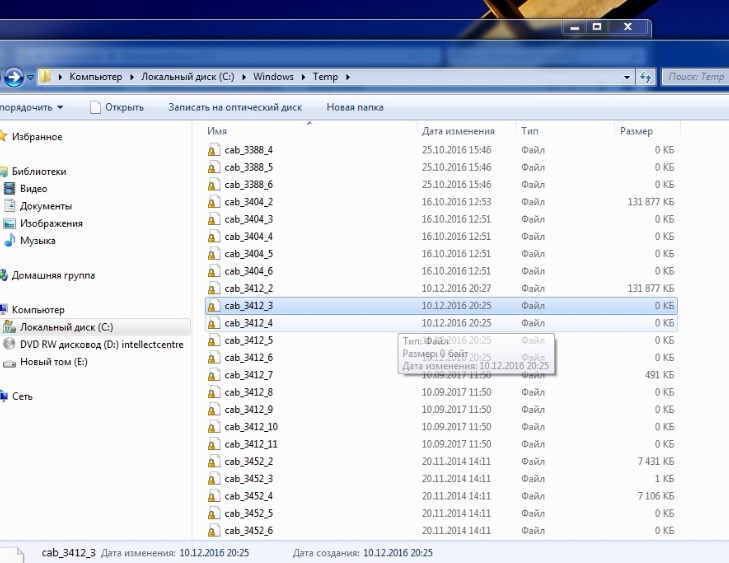The image size is (729, 563).
Task: Select file name cab_3412_3
Action: coord(248,306)
